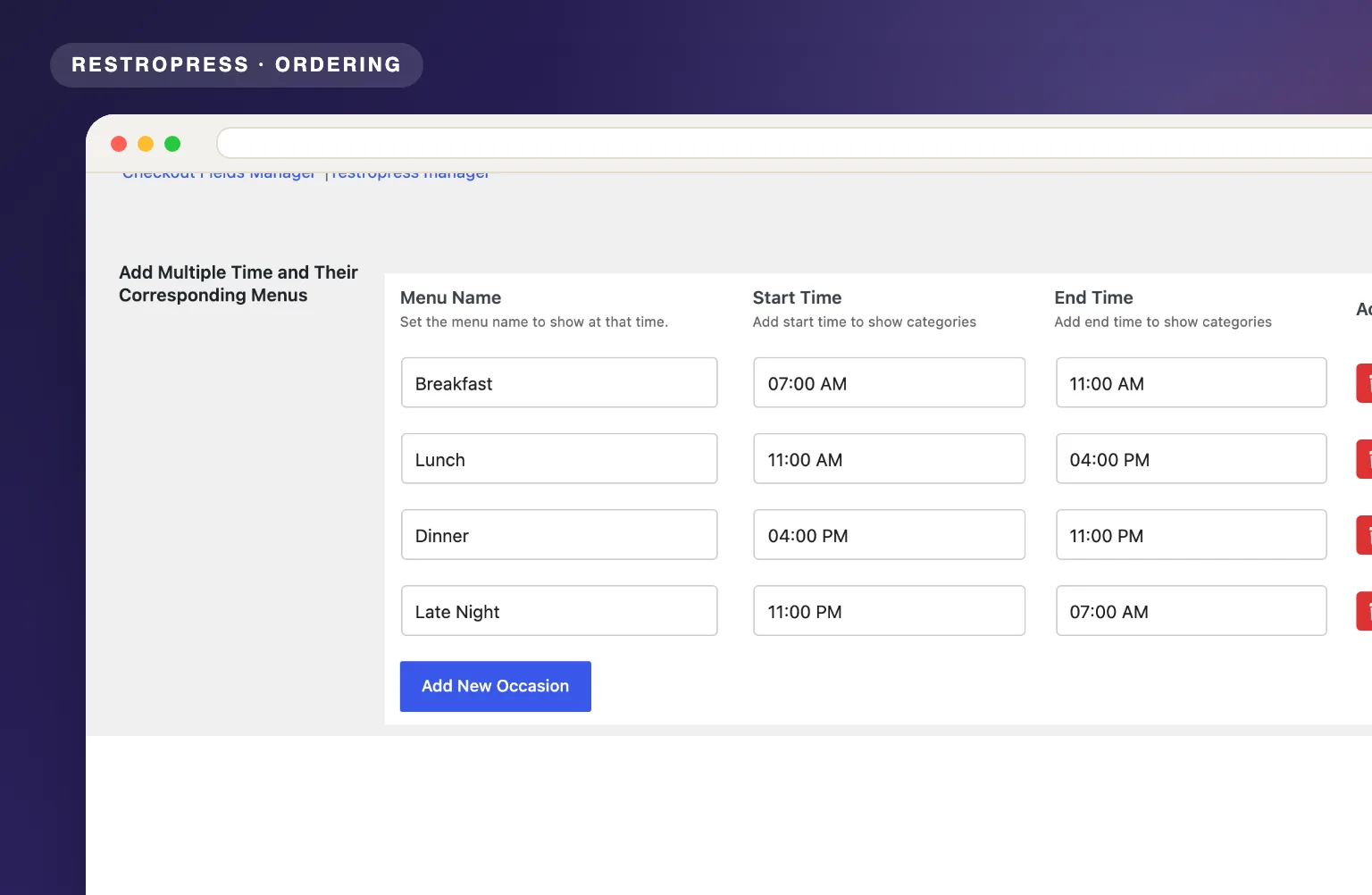Screen dimensions: 1372x895
Task: Edit Breakfast start time 07:00 AM
Action: coord(889,382)
